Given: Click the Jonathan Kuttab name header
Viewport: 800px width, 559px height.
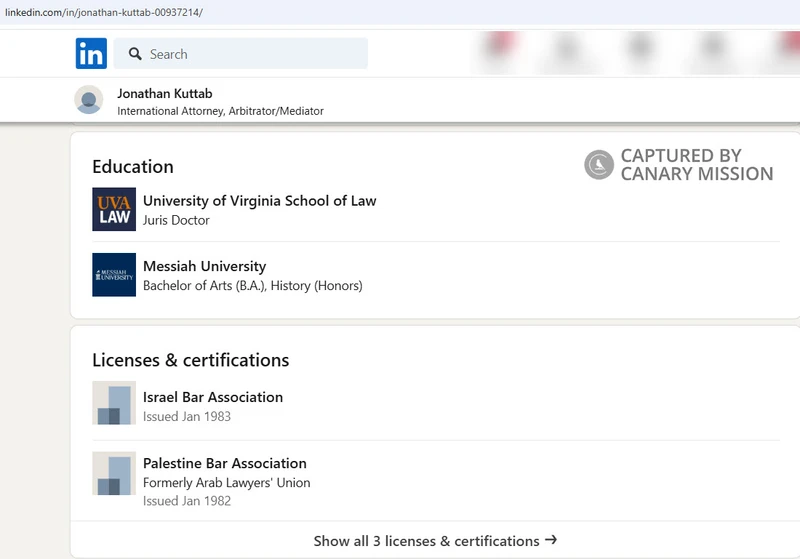Looking at the screenshot, I should (165, 93).
